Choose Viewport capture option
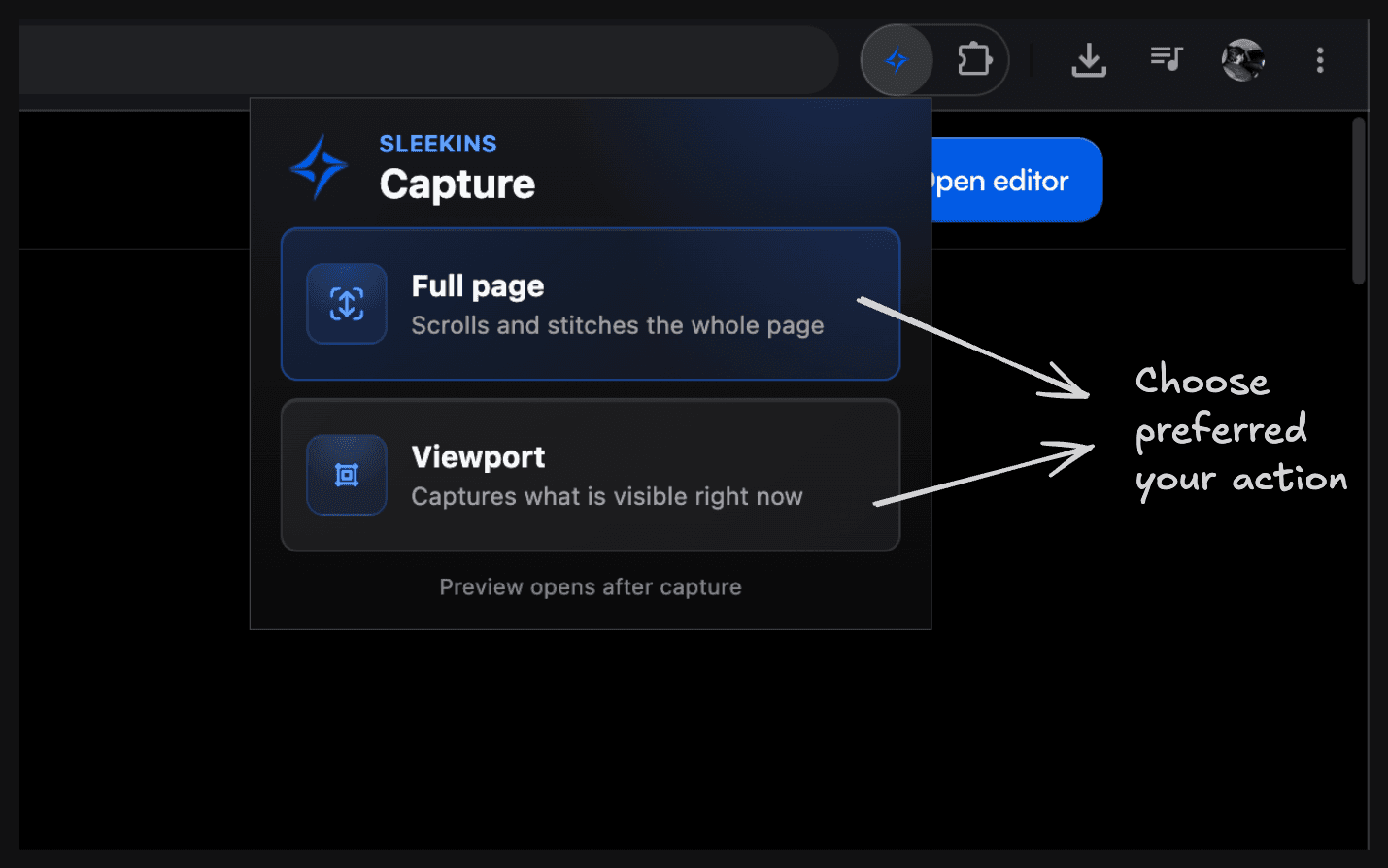 point(591,475)
